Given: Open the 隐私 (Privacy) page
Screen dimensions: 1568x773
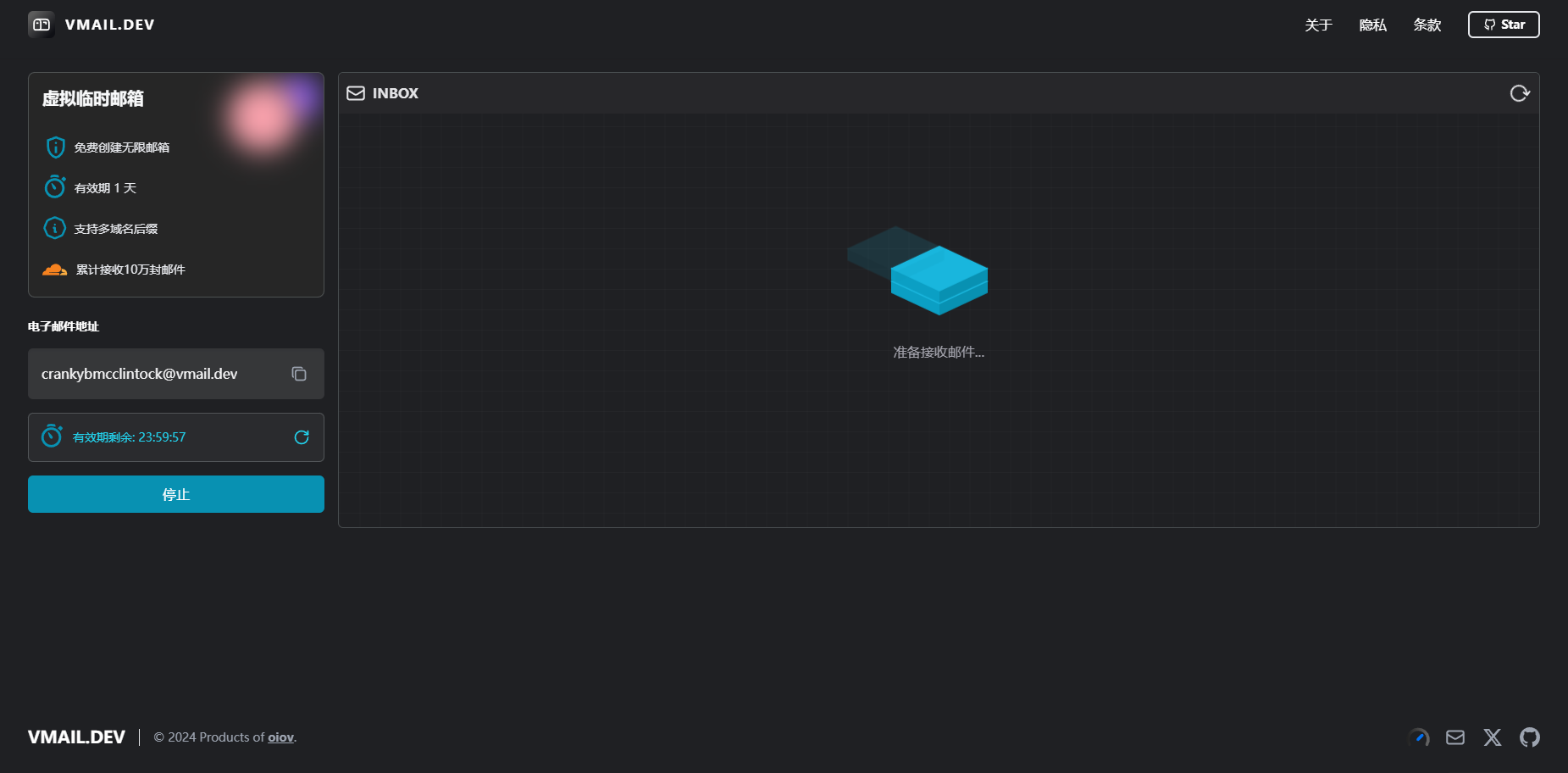Looking at the screenshot, I should click(x=1372, y=25).
